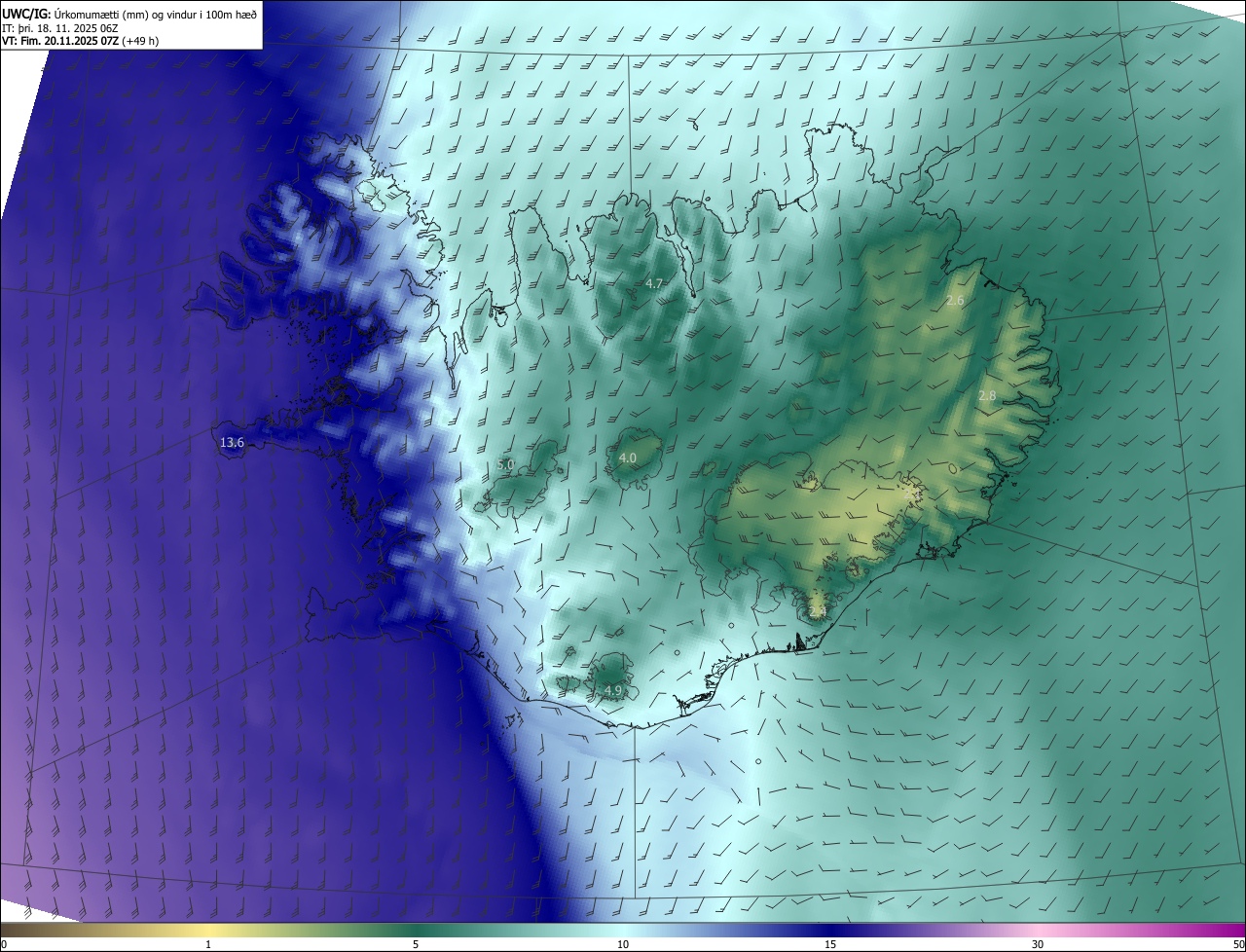Screen dimensions: 1246x952
Task: Select the 5.0 value label on the map
Action: [506, 465]
